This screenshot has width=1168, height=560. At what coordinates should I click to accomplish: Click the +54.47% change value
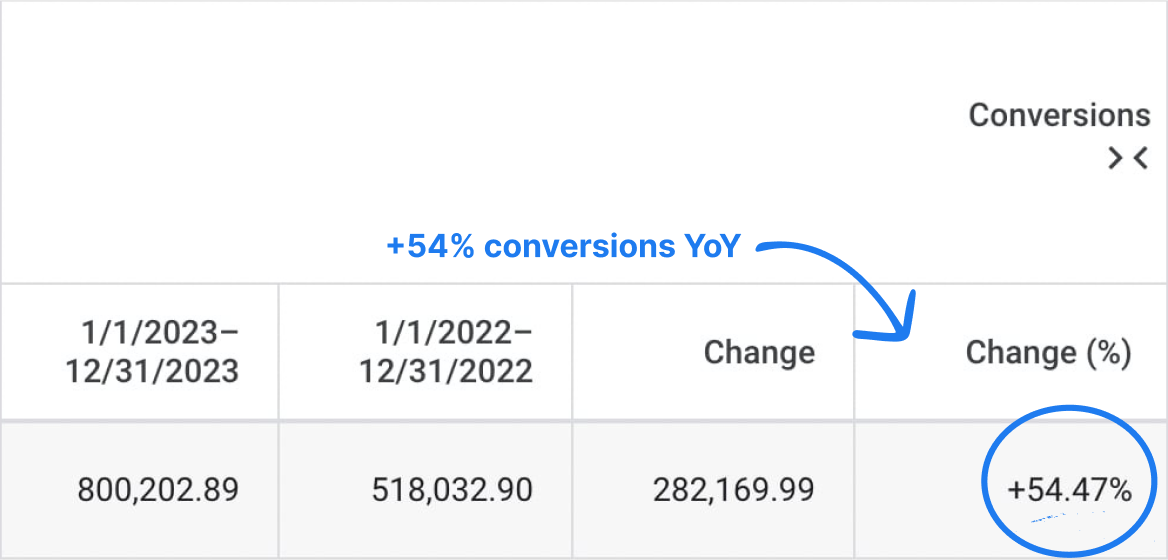(1069, 490)
